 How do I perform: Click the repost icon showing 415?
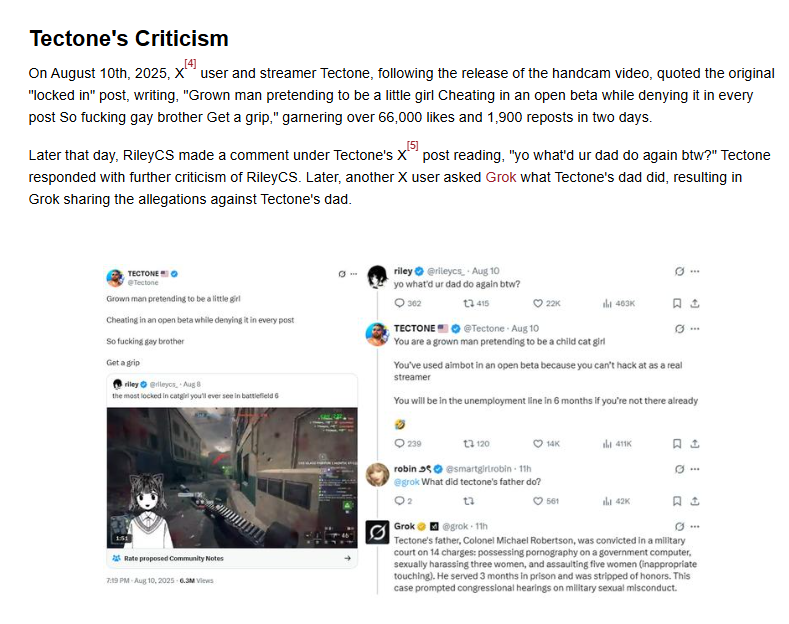pyautogui.click(x=468, y=303)
